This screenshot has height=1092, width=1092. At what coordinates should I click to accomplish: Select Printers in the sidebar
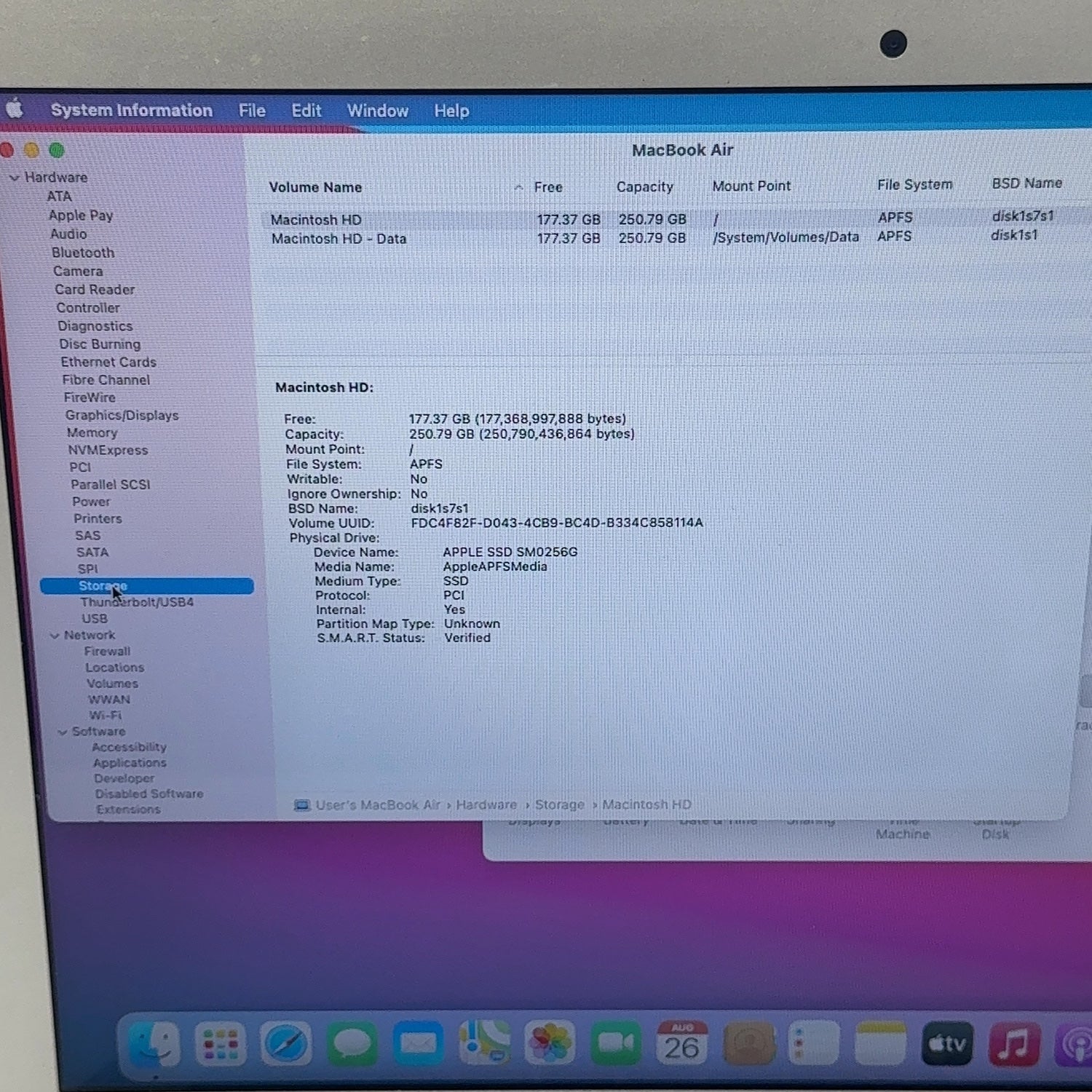pos(98,518)
